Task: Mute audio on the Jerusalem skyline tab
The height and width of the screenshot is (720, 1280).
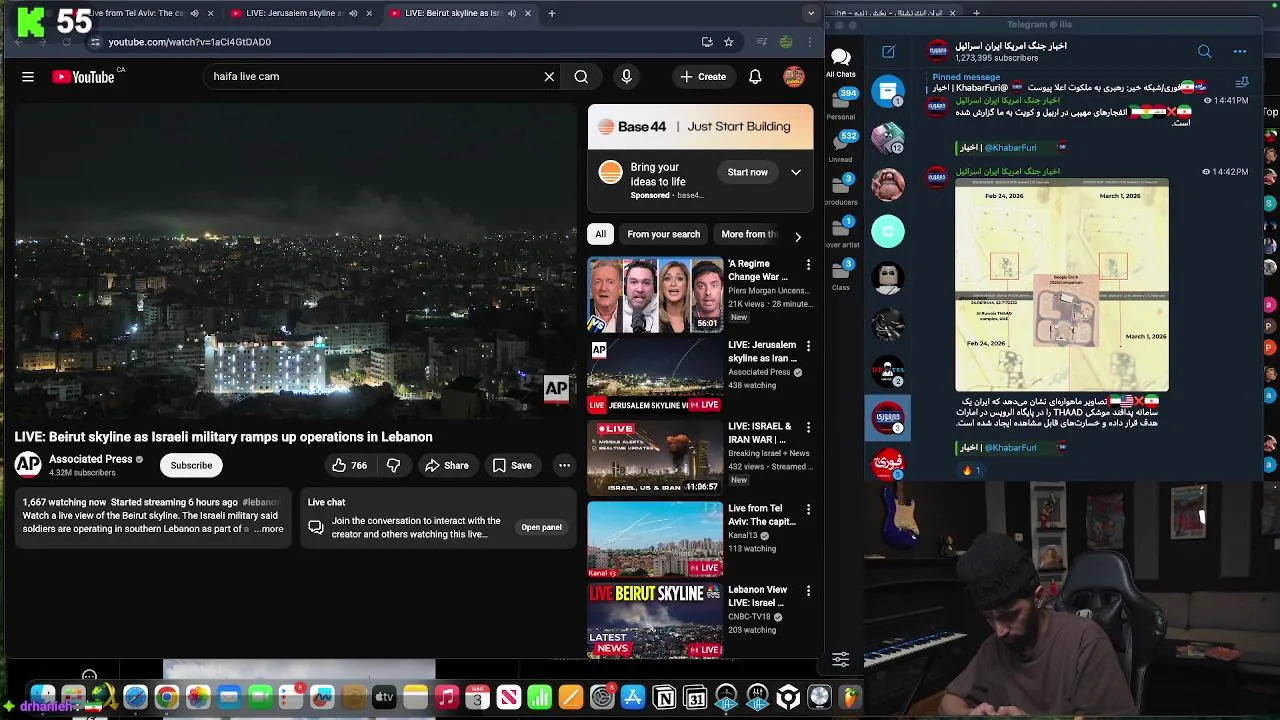Action: pos(353,13)
